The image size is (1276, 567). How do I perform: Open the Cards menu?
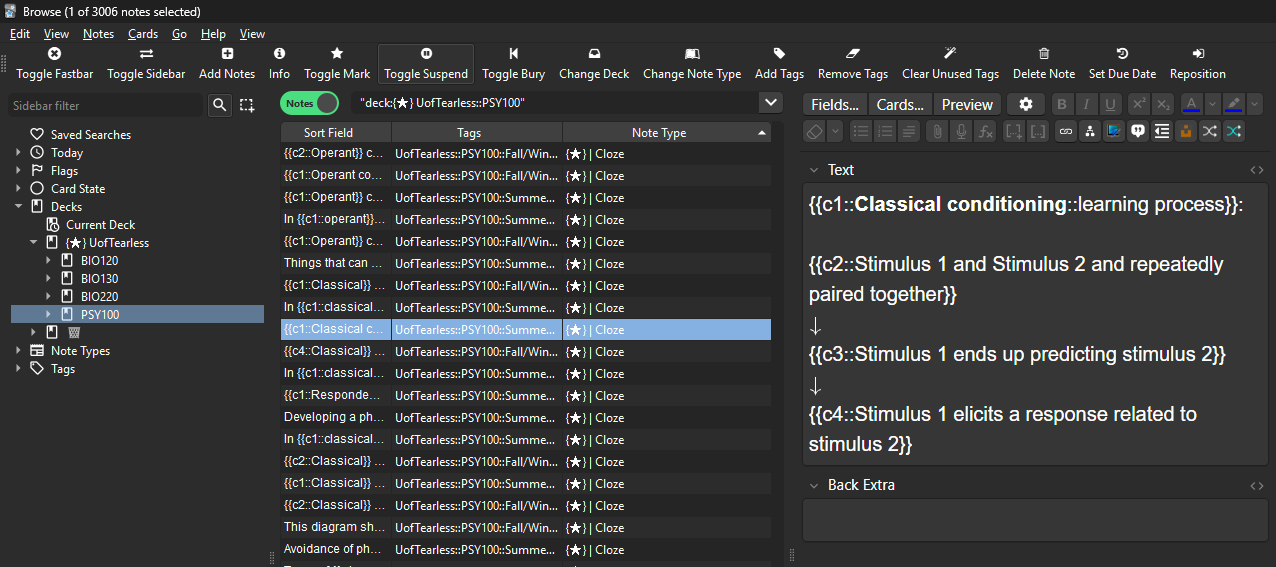click(x=143, y=34)
